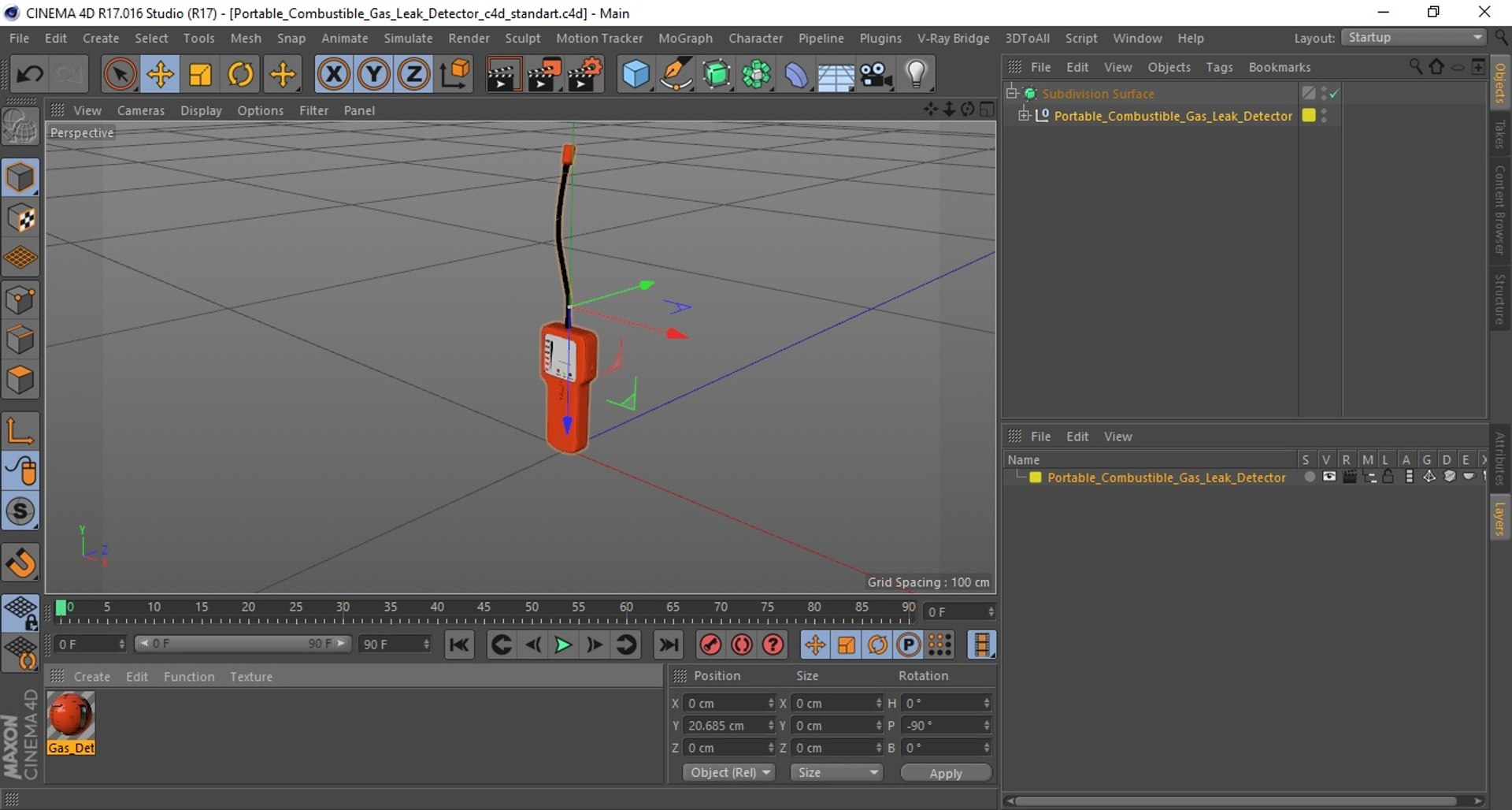Add a Light object

[x=916, y=74]
